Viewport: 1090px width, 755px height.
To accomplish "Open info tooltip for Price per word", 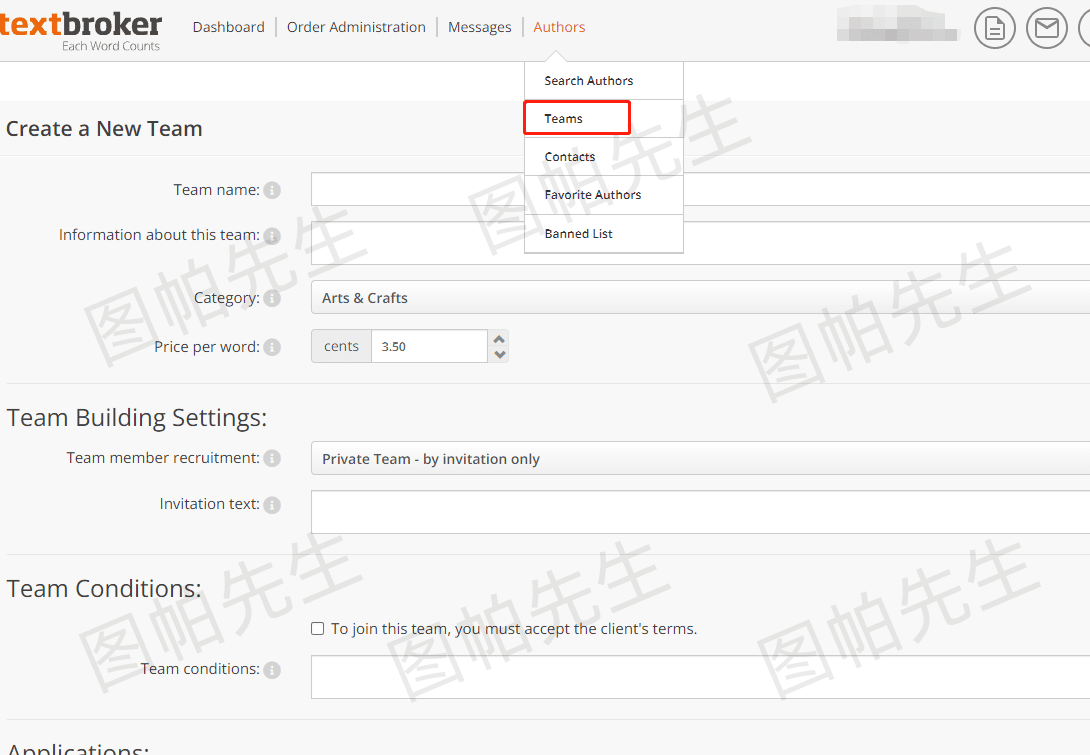I will [x=271, y=347].
